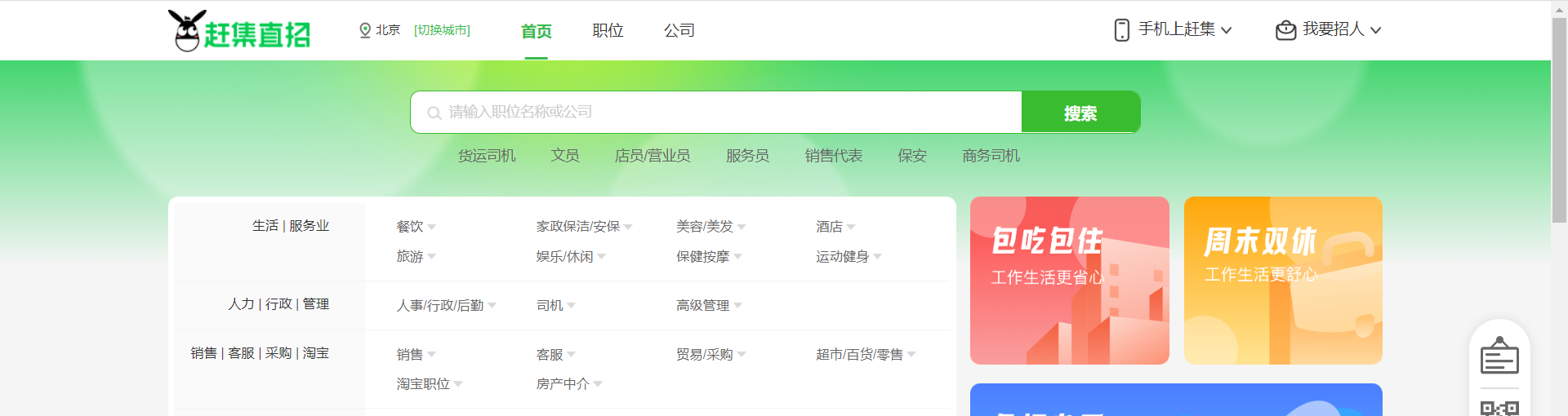
Task: Select the 货运司机 hot keyword
Action: pos(487,156)
